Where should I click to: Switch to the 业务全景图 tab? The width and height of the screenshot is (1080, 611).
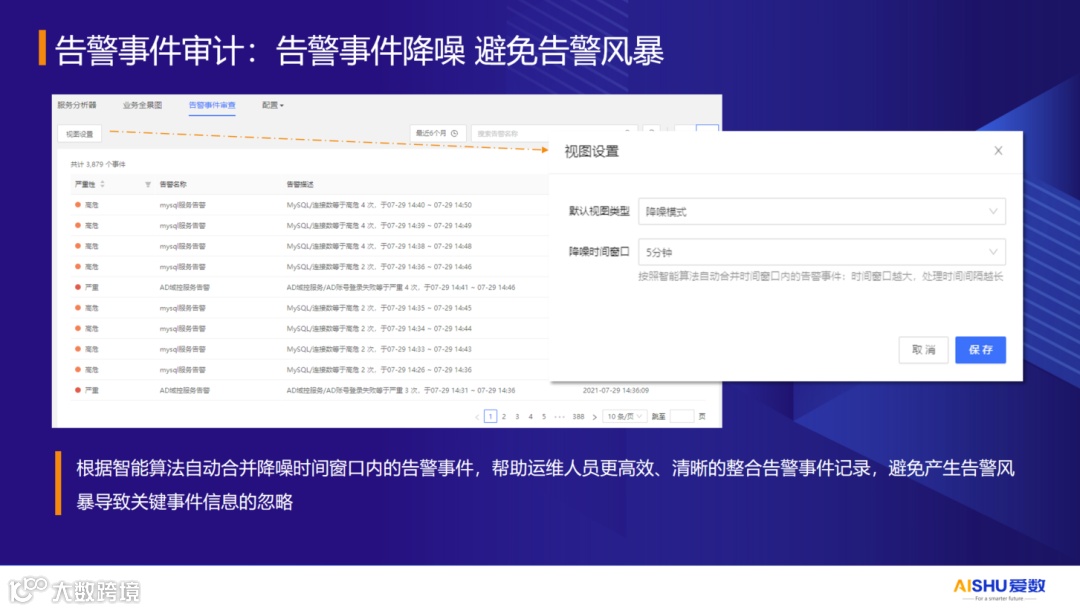point(143,105)
